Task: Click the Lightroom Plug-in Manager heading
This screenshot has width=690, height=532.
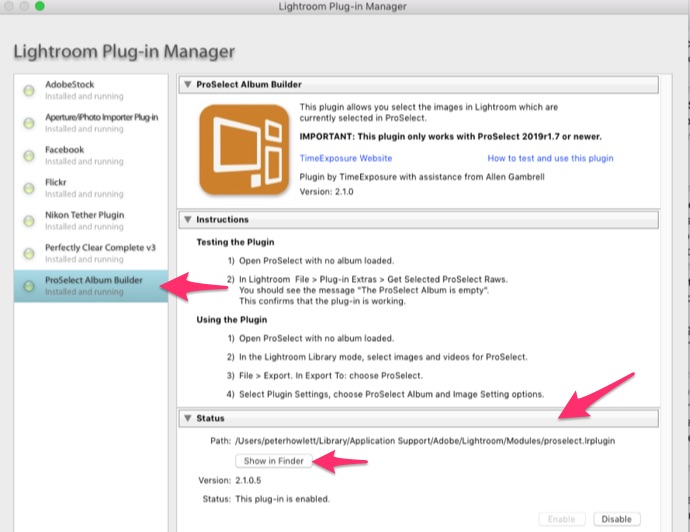Action: click(x=124, y=52)
